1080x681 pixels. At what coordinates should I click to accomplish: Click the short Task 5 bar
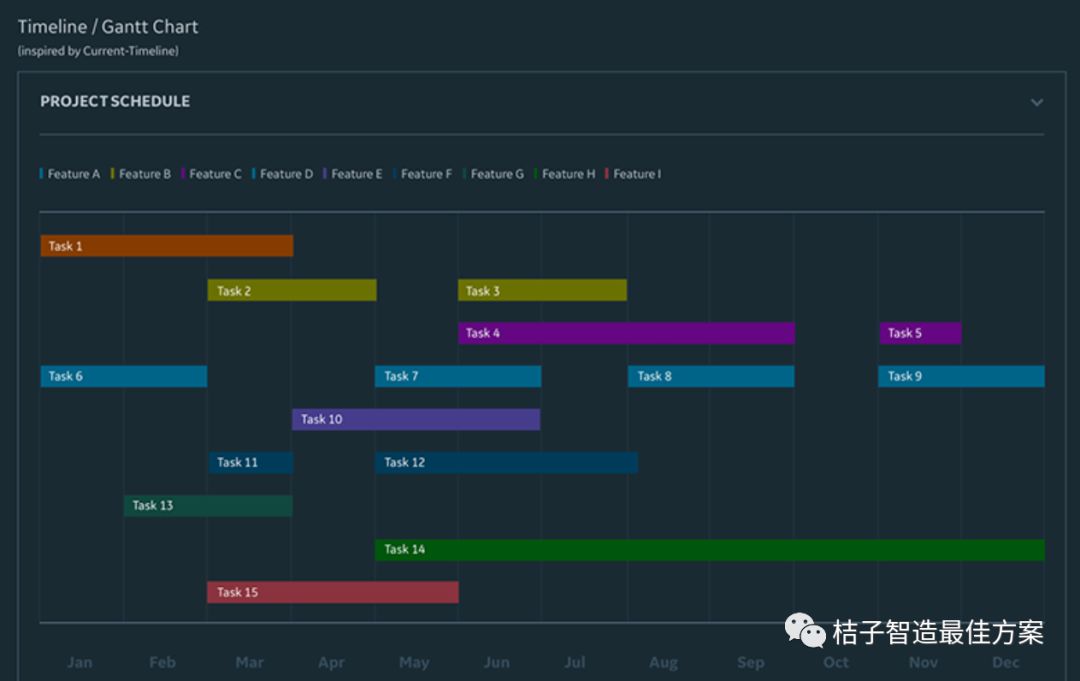(920, 333)
